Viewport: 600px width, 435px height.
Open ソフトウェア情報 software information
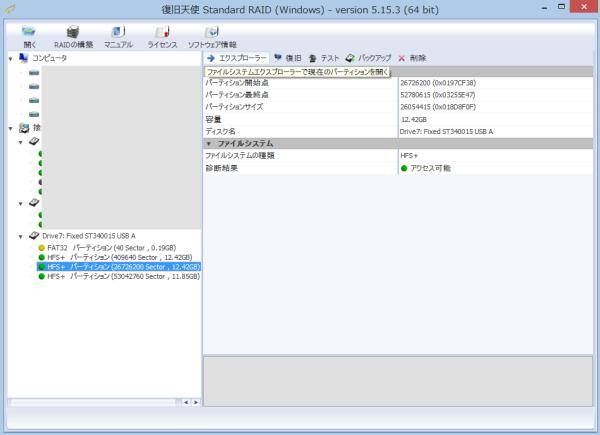[x=212, y=37]
